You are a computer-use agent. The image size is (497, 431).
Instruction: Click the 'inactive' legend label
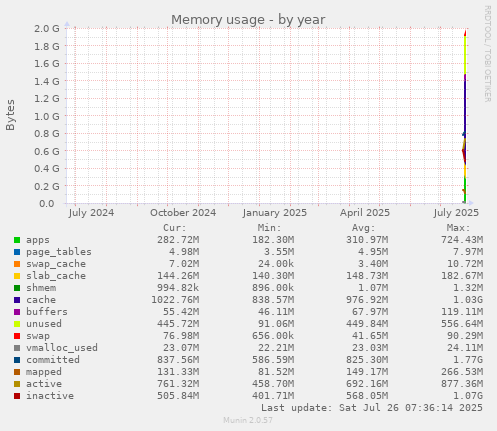(50, 396)
